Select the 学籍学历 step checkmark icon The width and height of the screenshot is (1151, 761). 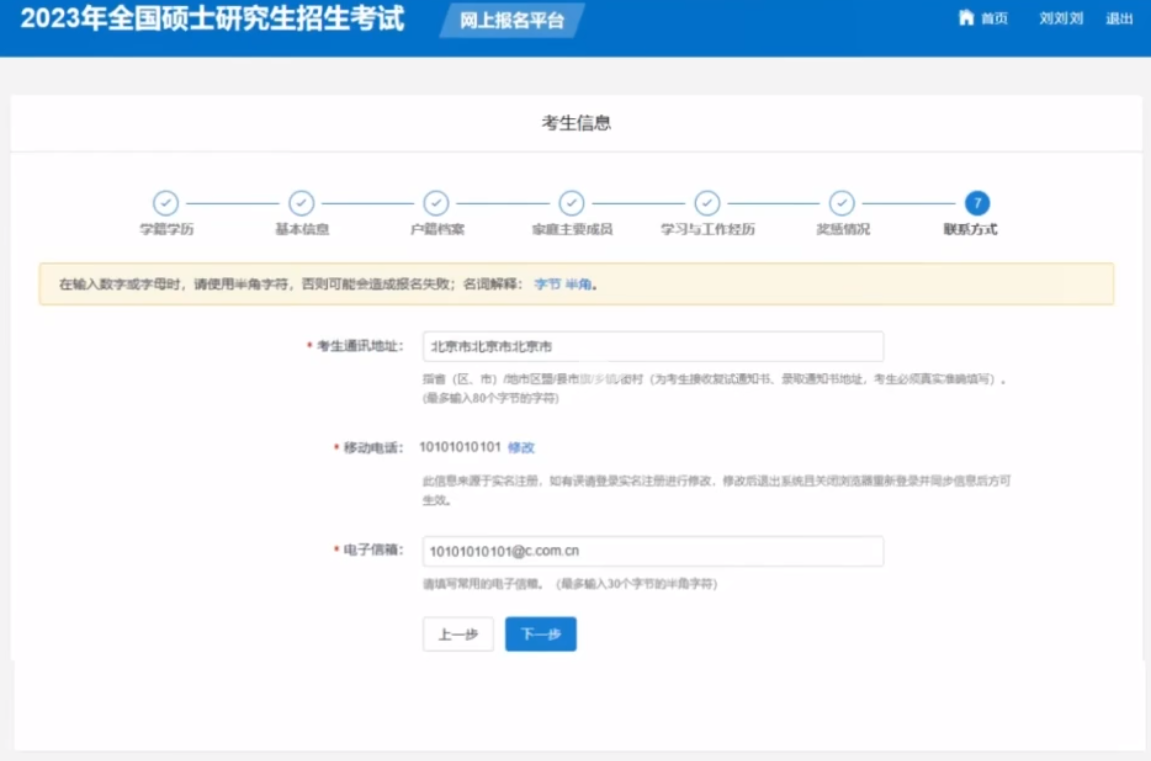165,202
